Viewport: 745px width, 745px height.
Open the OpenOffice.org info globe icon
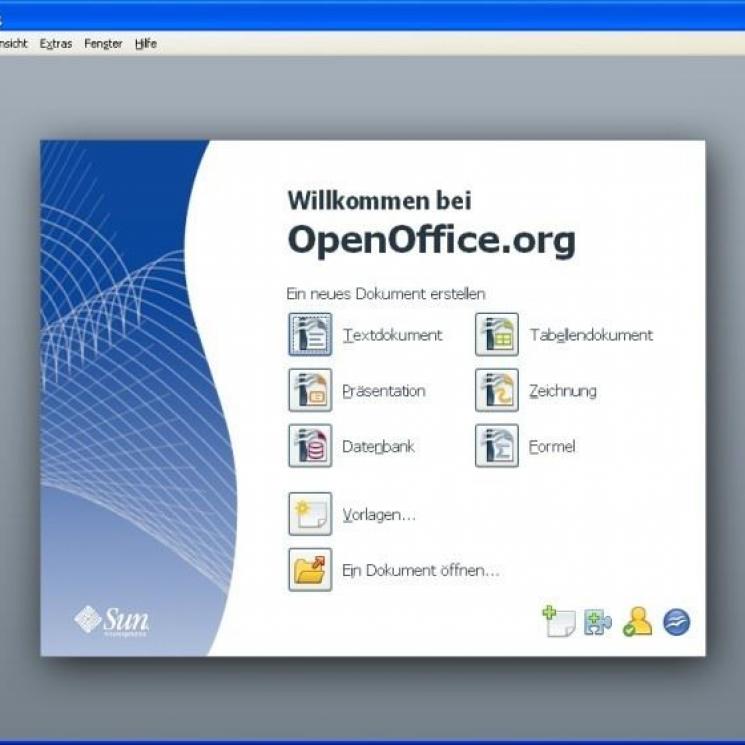[677, 622]
